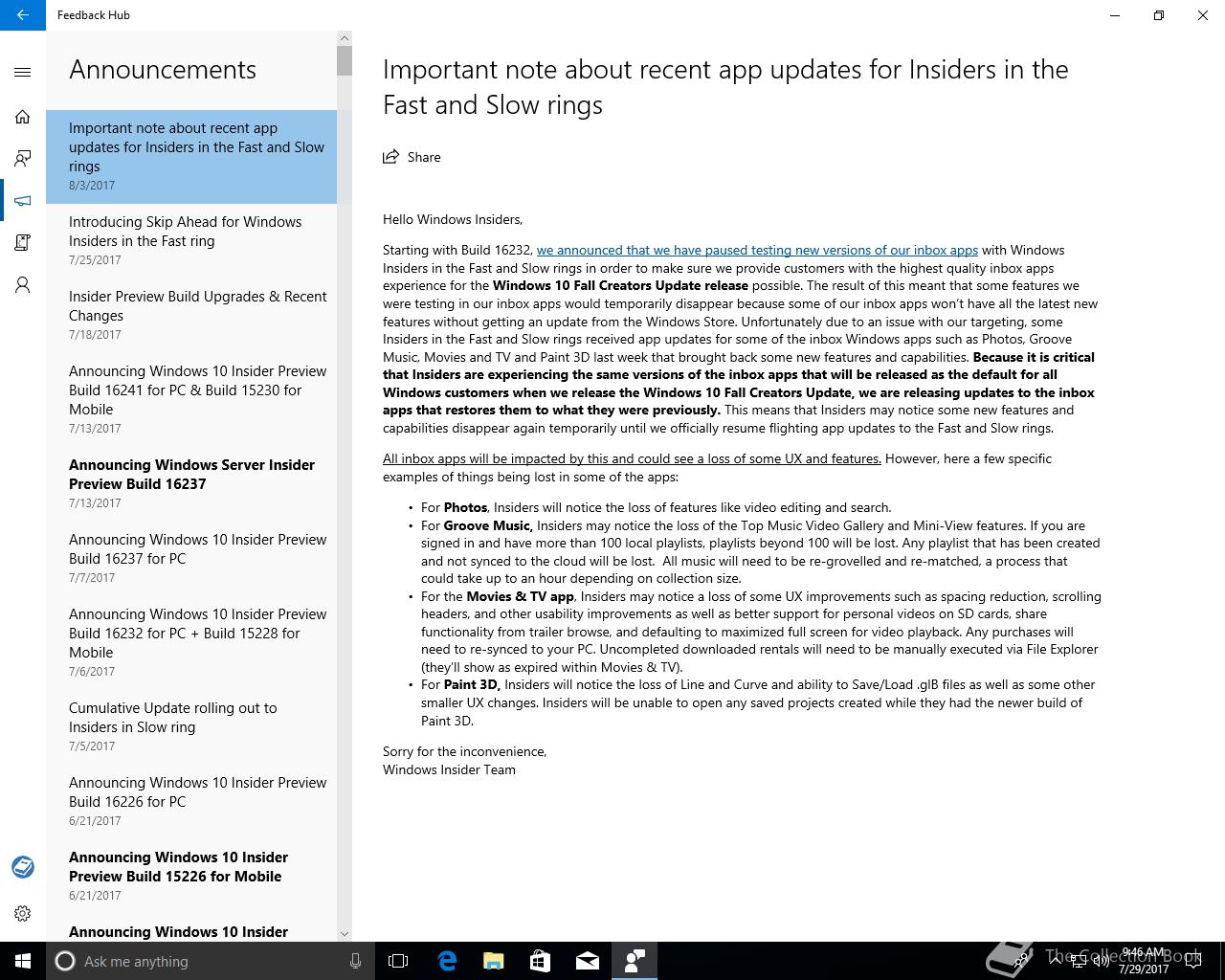Open 'Introducing Skip Ahead' announcement
This screenshot has width=1225, height=980.
(191, 241)
